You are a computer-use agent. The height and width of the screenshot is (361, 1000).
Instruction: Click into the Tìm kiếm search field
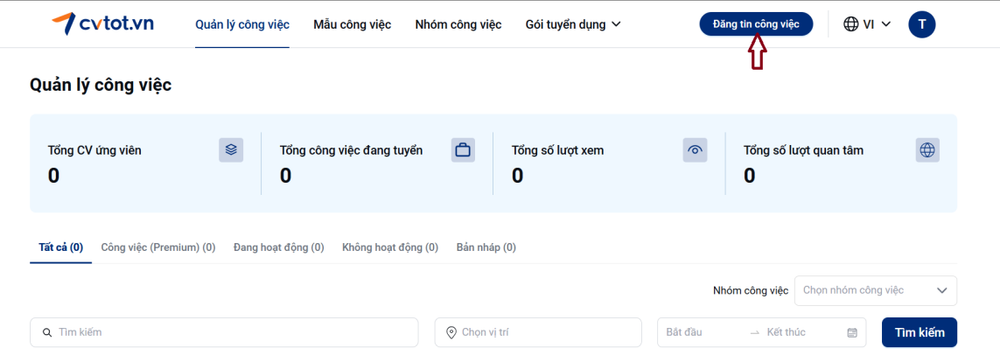[224, 332]
